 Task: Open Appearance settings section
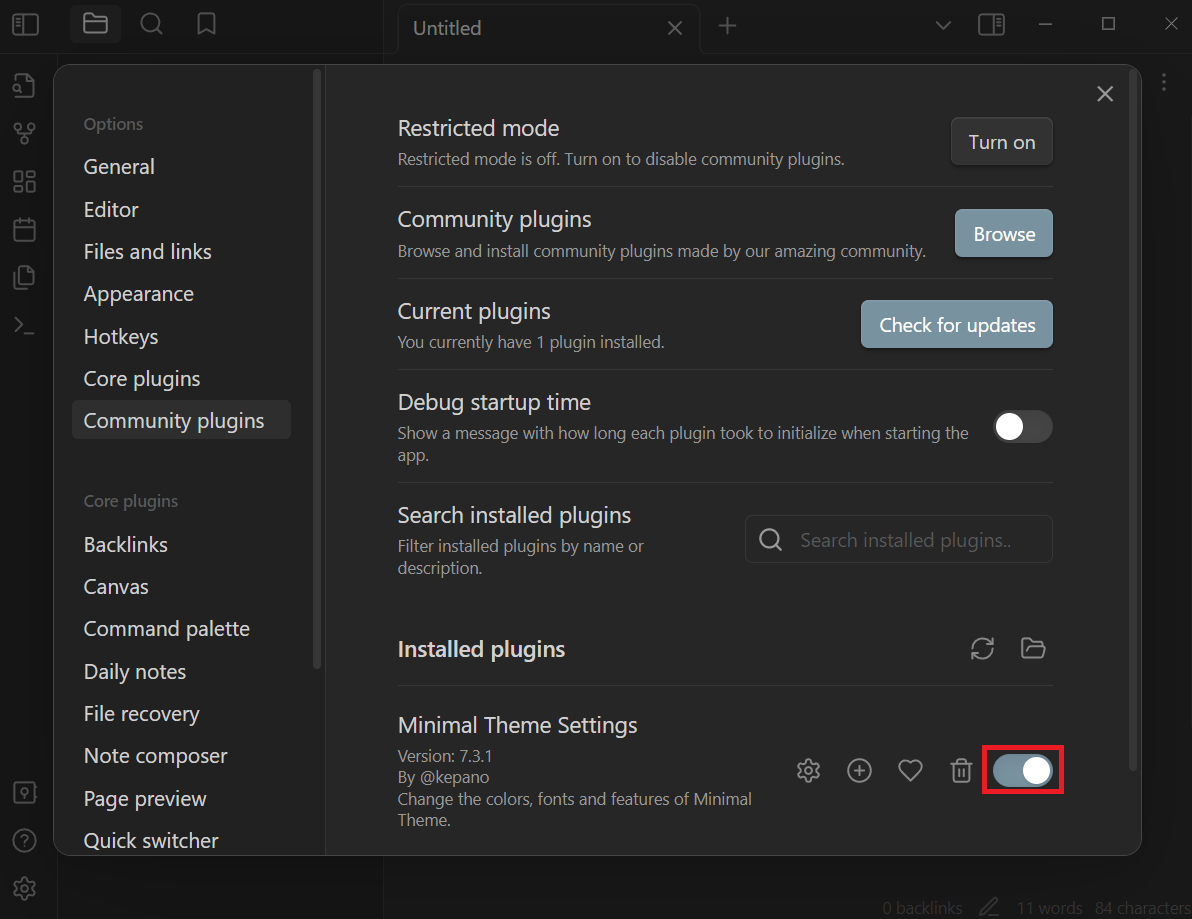click(181, 294)
